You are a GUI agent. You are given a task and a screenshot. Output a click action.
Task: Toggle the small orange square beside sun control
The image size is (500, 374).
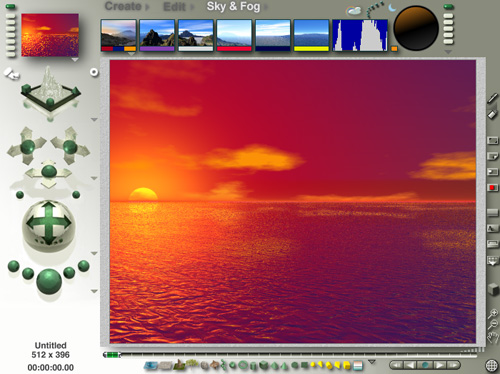tap(394, 49)
